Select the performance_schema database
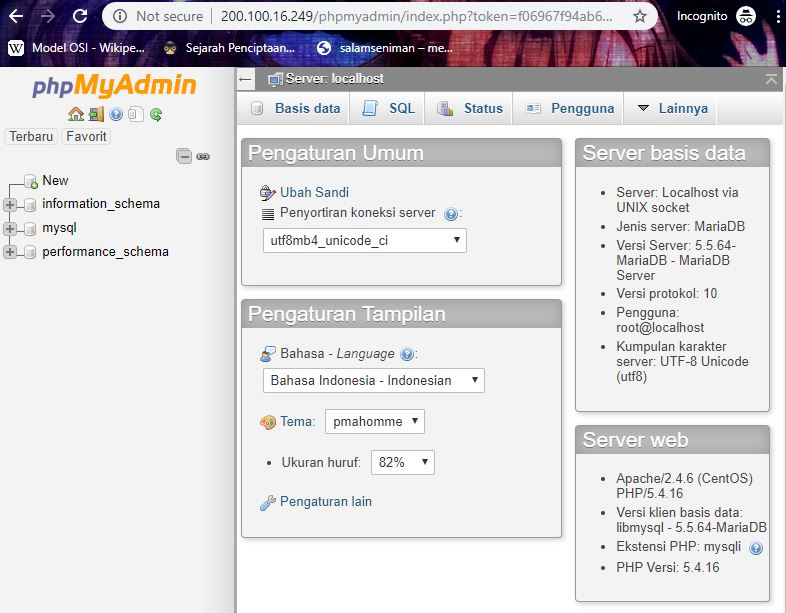The height and width of the screenshot is (613, 786). pyautogui.click(x=105, y=252)
